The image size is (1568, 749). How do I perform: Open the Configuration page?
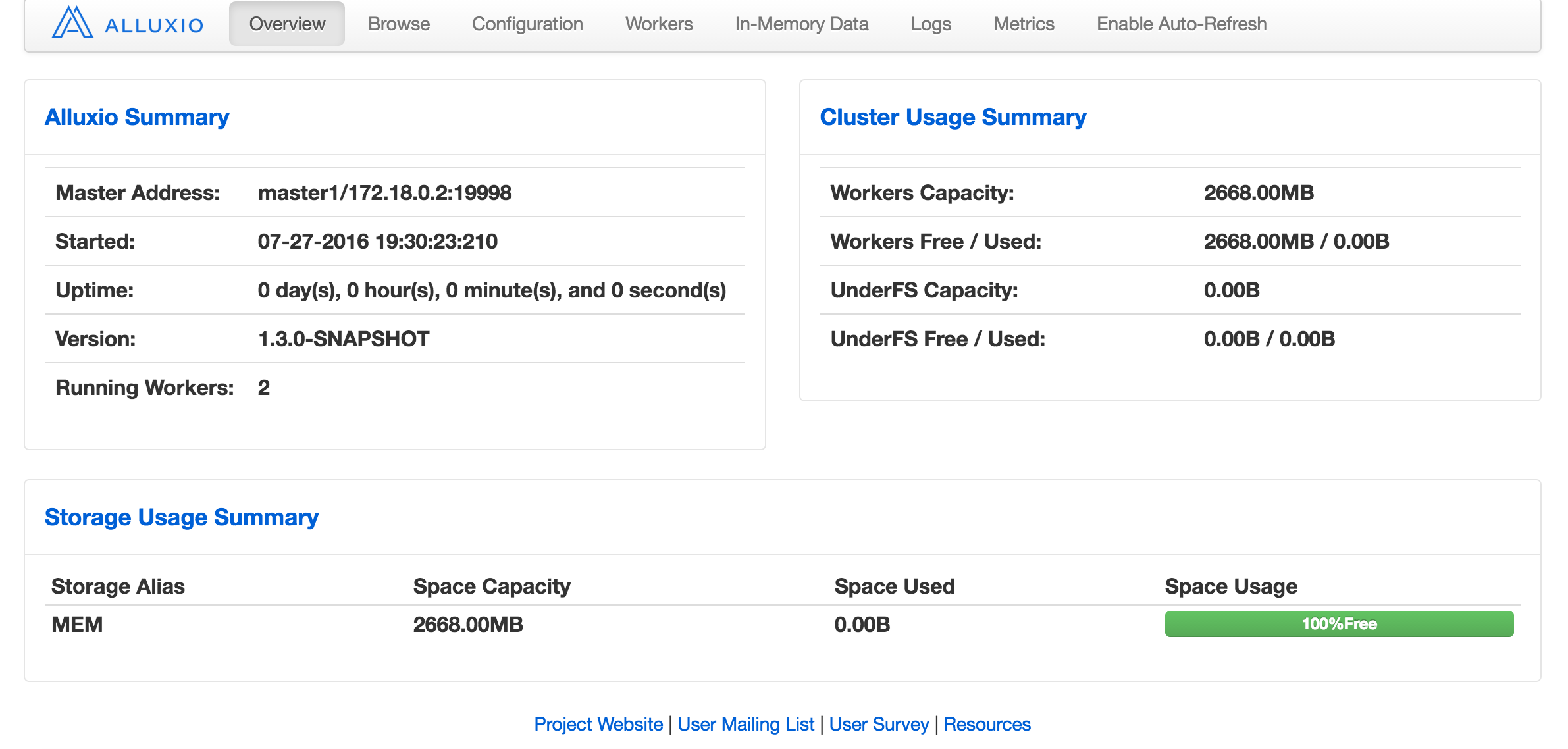point(527,24)
